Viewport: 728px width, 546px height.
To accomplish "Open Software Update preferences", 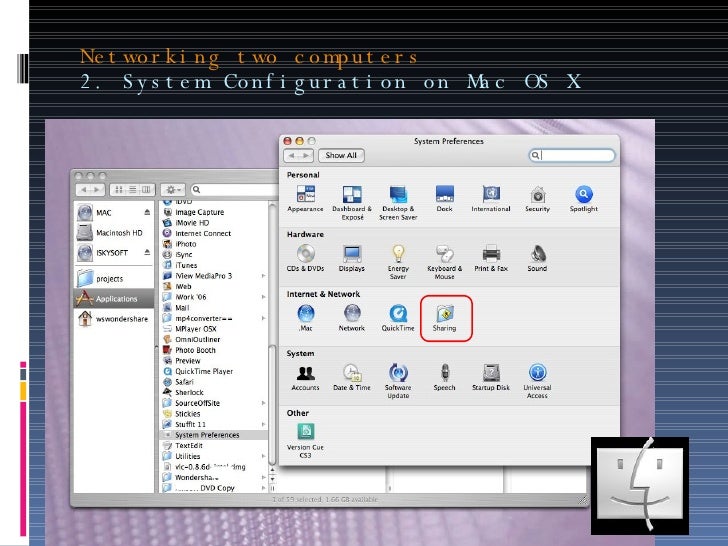I will pos(398,382).
